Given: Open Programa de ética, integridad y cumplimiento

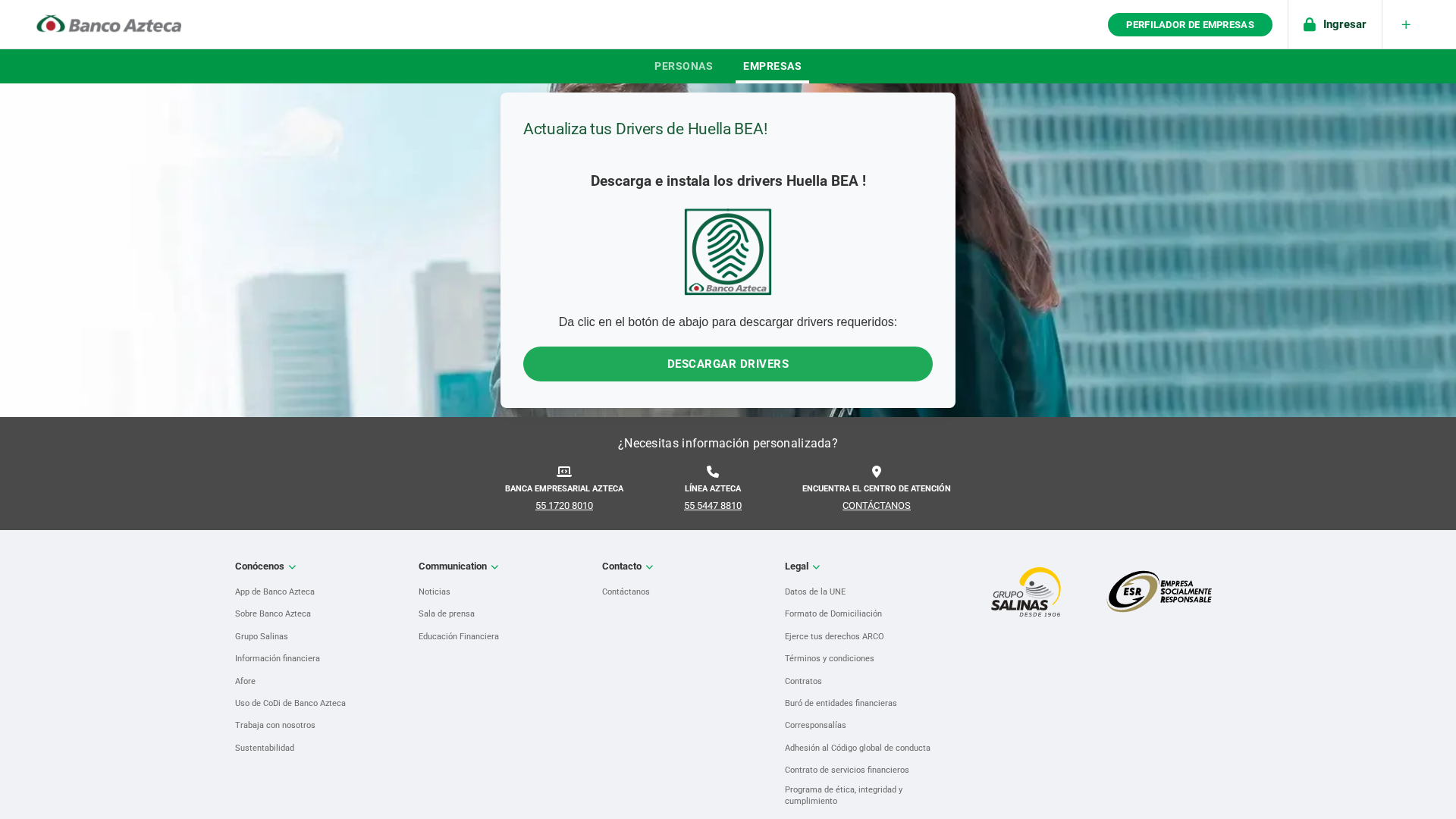Looking at the screenshot, I should [844, 795].
